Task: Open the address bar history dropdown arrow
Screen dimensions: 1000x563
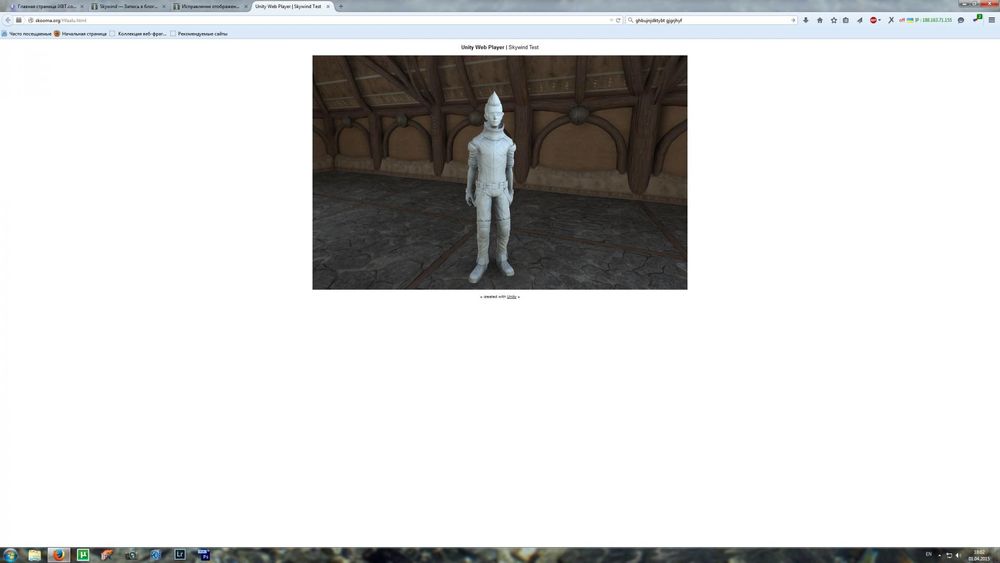Action: 611,20
